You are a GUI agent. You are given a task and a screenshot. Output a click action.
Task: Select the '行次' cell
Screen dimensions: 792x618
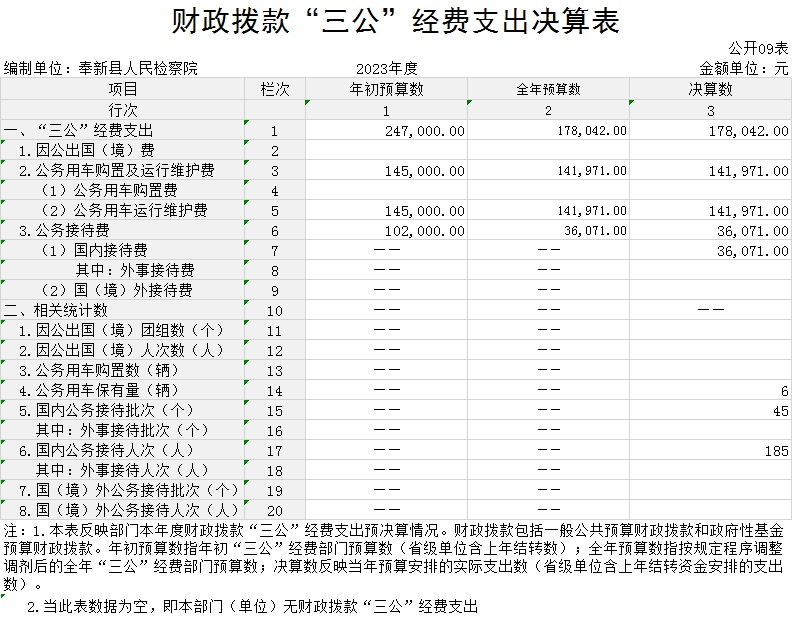[x=123, y=110]
